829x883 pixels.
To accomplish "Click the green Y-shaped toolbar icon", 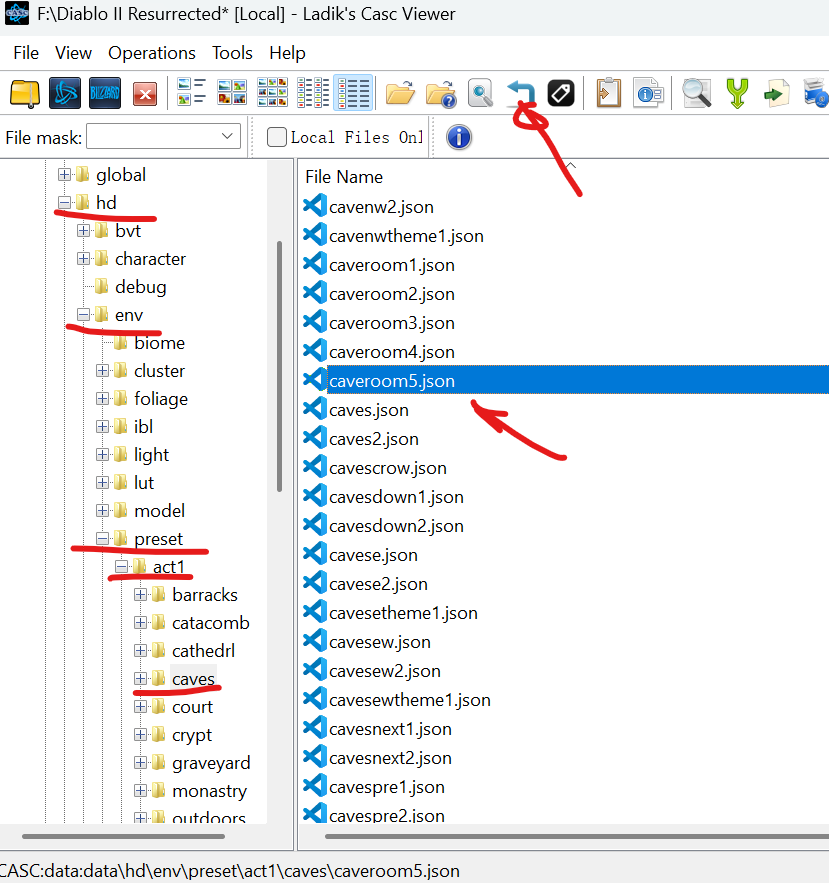I will tap(737, 92).
